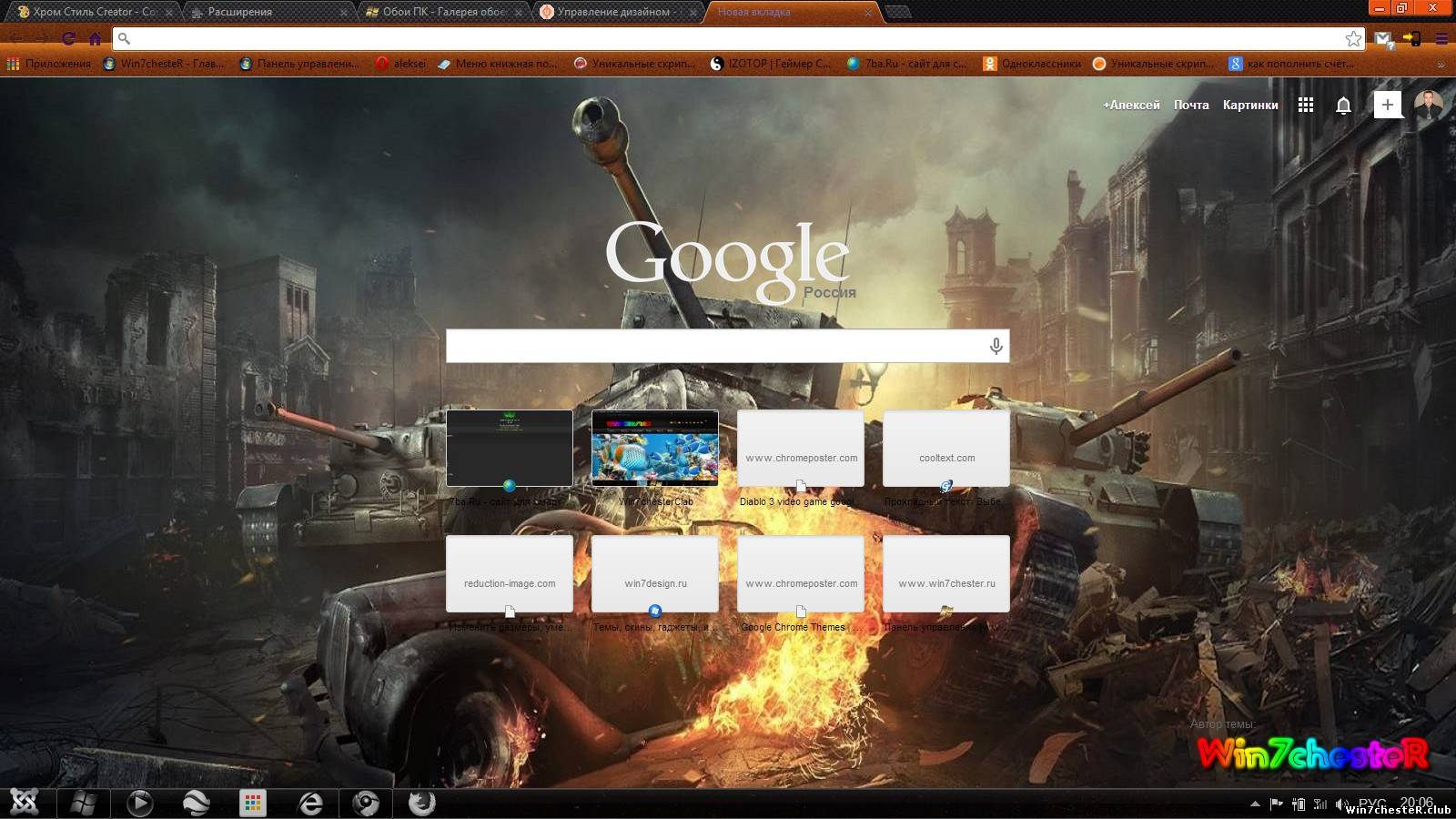The width and height of the screenshot is (1456, 819).
Task: Switch to Обои ПК - Галерея tab
Action: pos(444,12)
